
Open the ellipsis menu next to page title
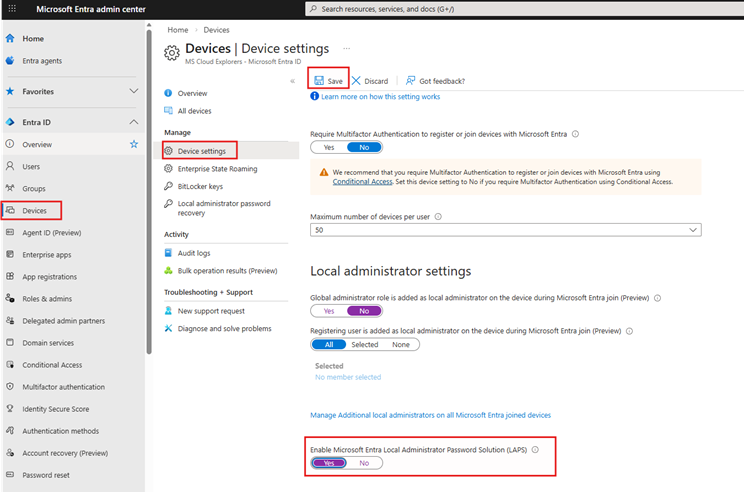[347, 48]
